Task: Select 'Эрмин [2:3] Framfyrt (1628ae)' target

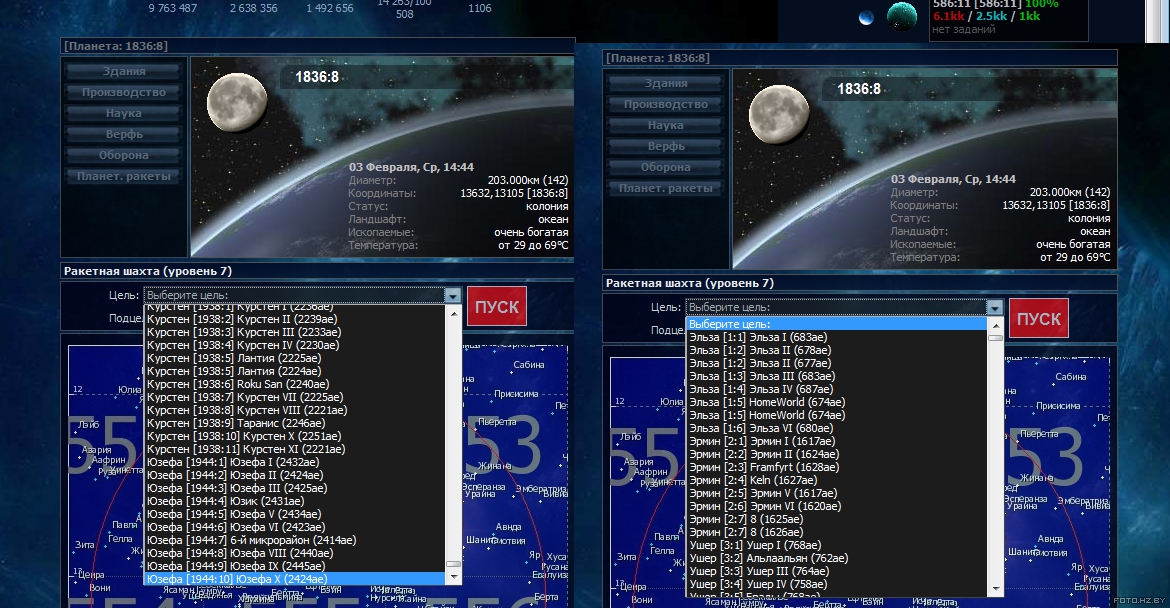Action: tap(836, 467)
